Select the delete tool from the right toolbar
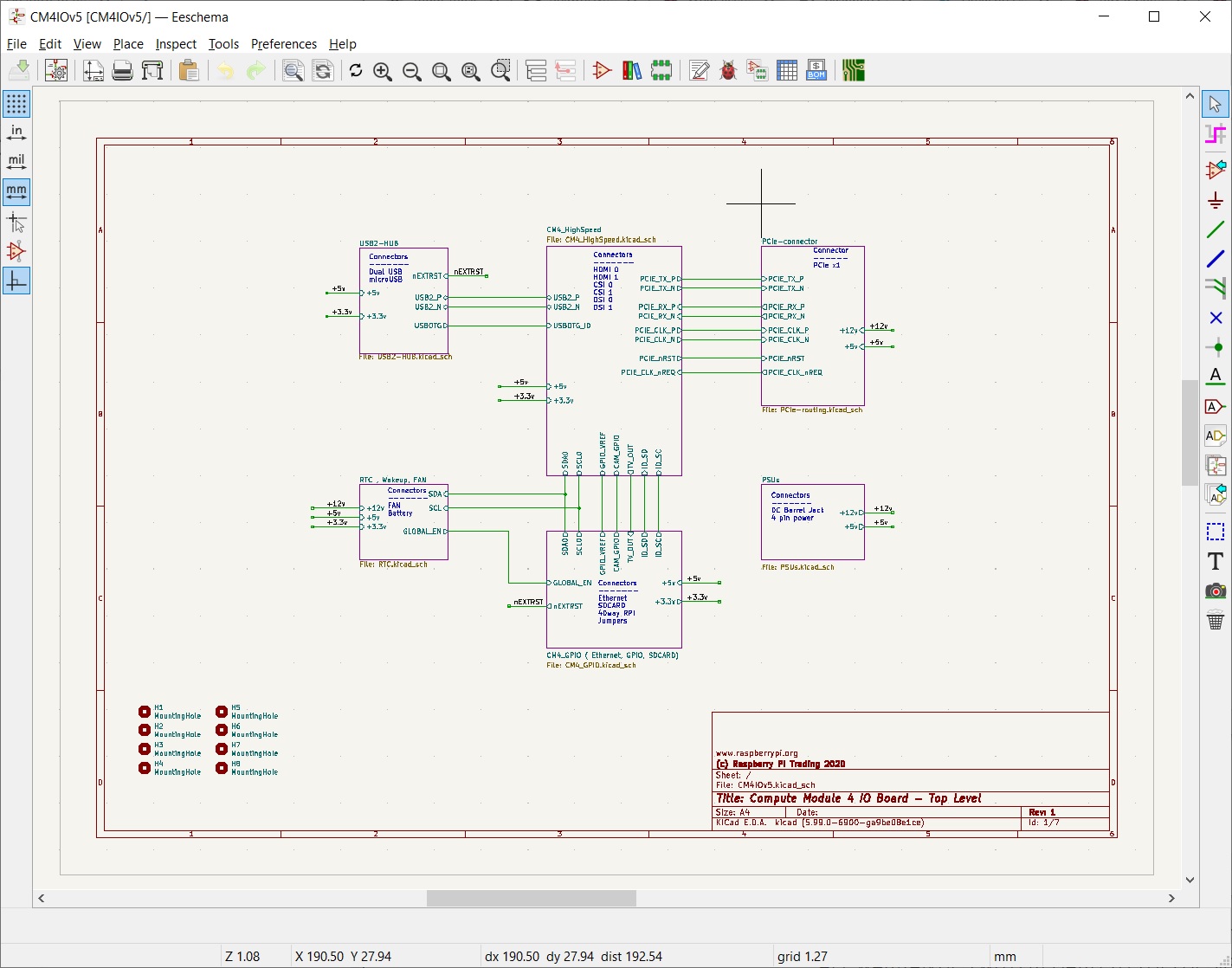The image size is (1232, 968). click(x=1216, y=621)
